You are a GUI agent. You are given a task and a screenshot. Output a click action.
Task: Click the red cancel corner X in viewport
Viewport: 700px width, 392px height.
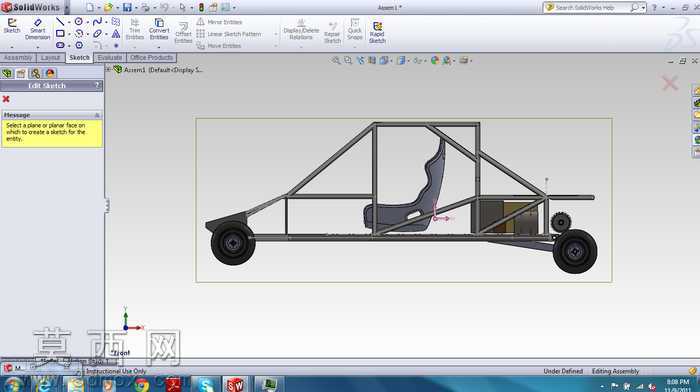670,83
